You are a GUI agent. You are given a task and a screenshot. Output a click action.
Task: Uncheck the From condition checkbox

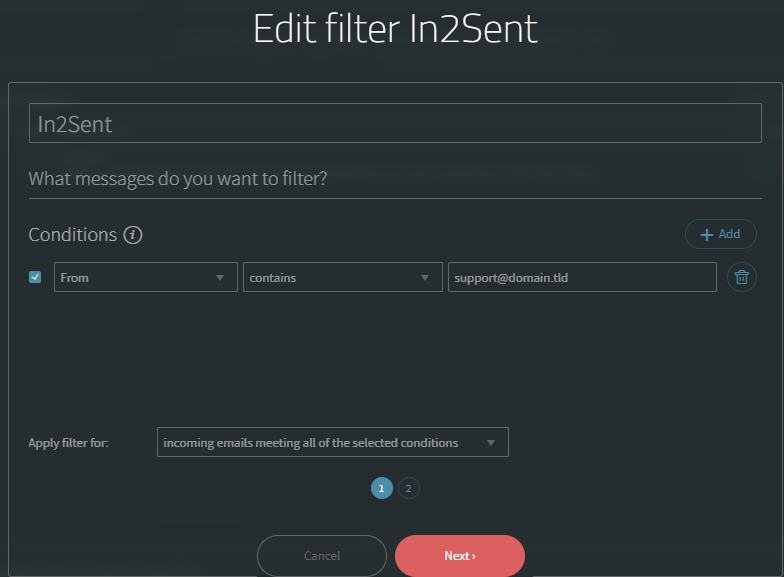[35, 277]
